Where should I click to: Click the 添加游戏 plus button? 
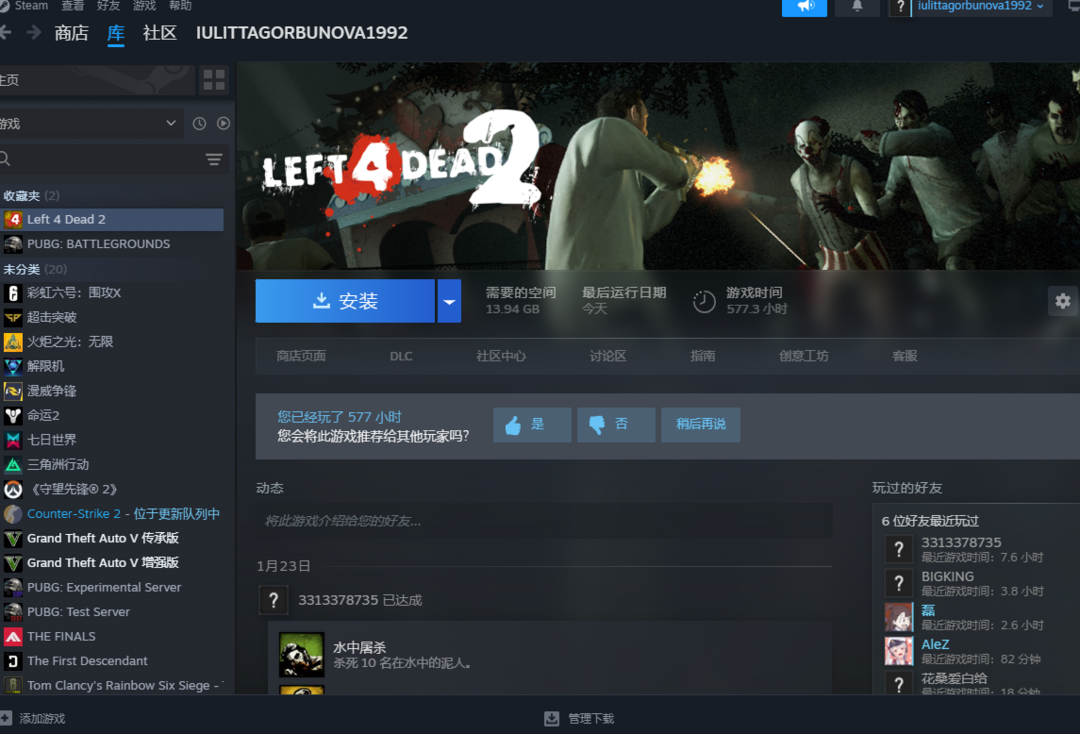tap(6, 718)
